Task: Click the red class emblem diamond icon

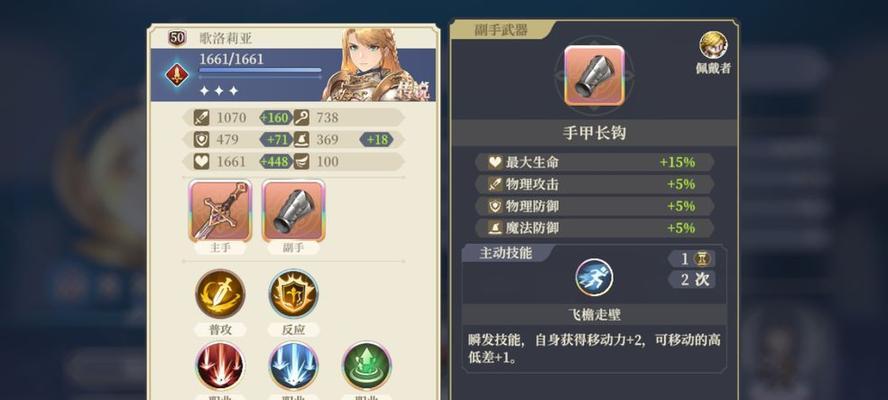Action: [x=176, y=74]
